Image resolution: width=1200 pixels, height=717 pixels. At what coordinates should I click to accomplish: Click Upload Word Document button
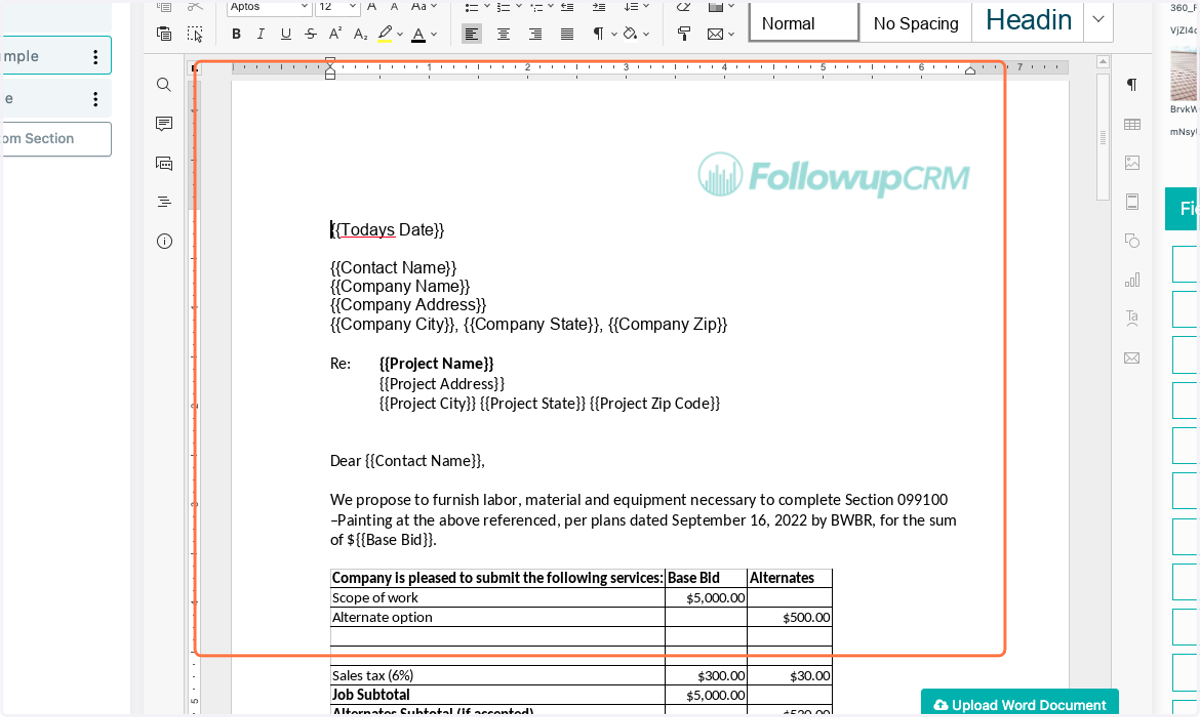click(1020, 704)
